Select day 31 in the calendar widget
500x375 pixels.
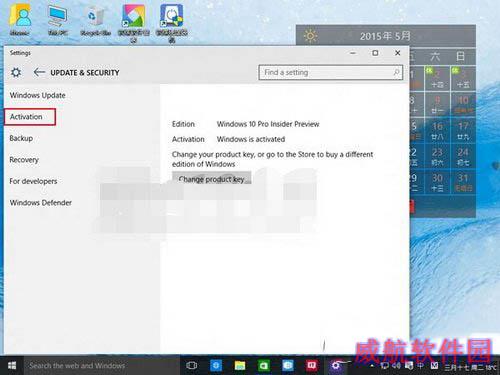(x=463, y=182)
